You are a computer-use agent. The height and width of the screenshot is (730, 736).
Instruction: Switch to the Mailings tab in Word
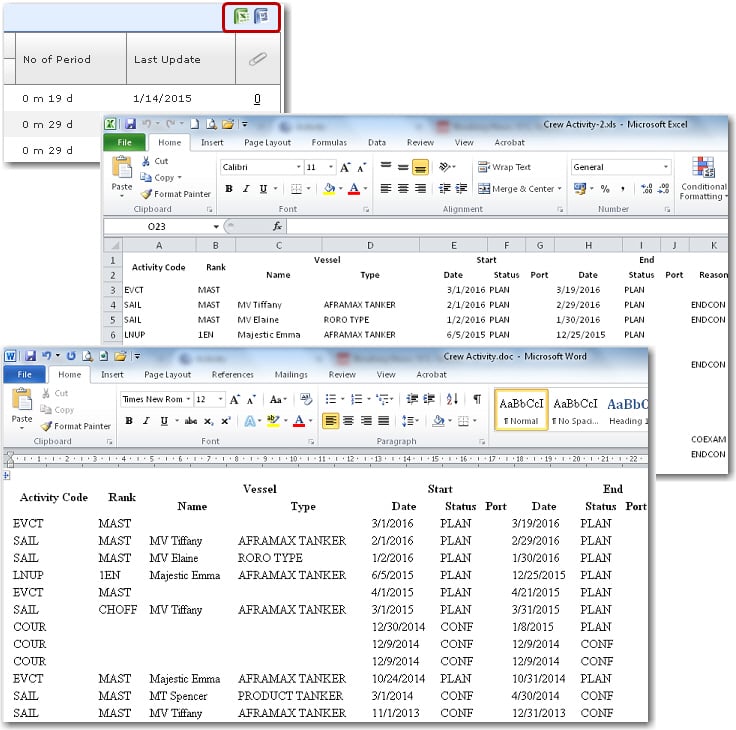(x=291, y=375)
